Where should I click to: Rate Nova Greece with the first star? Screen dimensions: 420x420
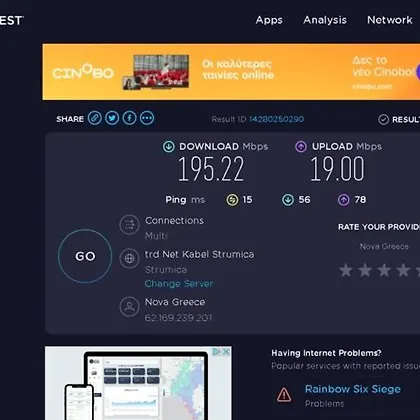pos(346,270)
